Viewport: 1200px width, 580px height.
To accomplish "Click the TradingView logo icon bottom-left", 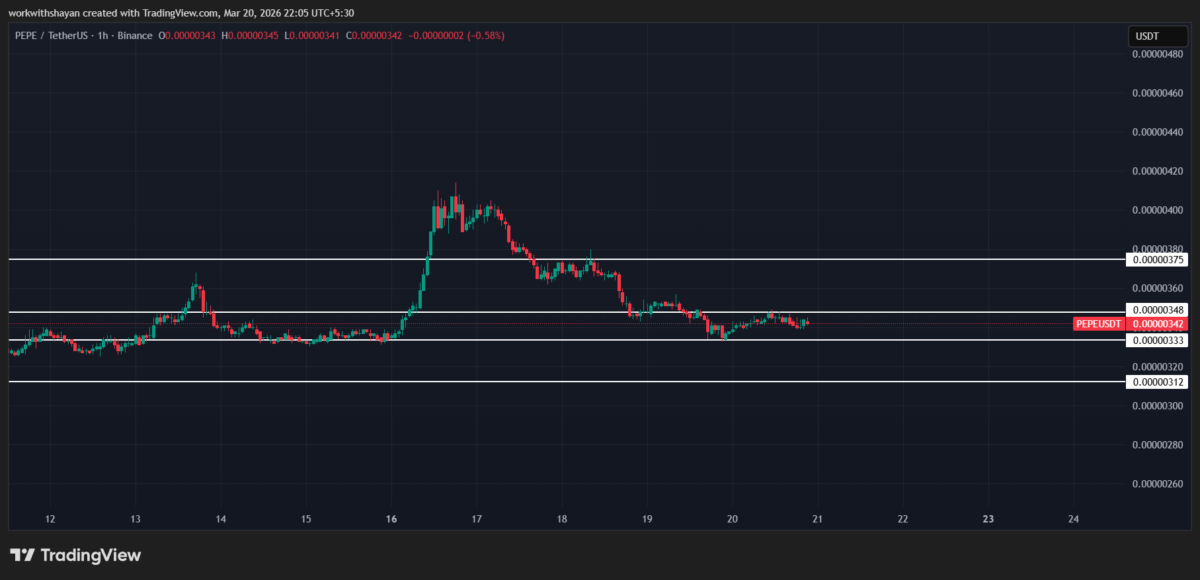I will click(22, 555).
